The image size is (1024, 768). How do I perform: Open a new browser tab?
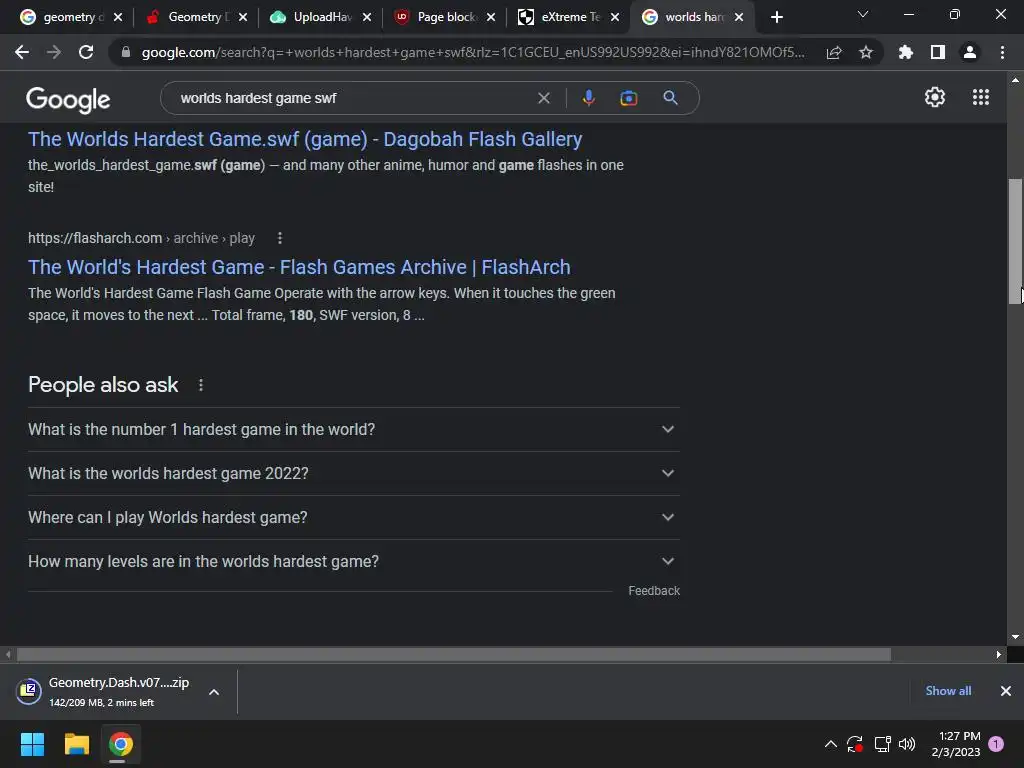[776, 17]
